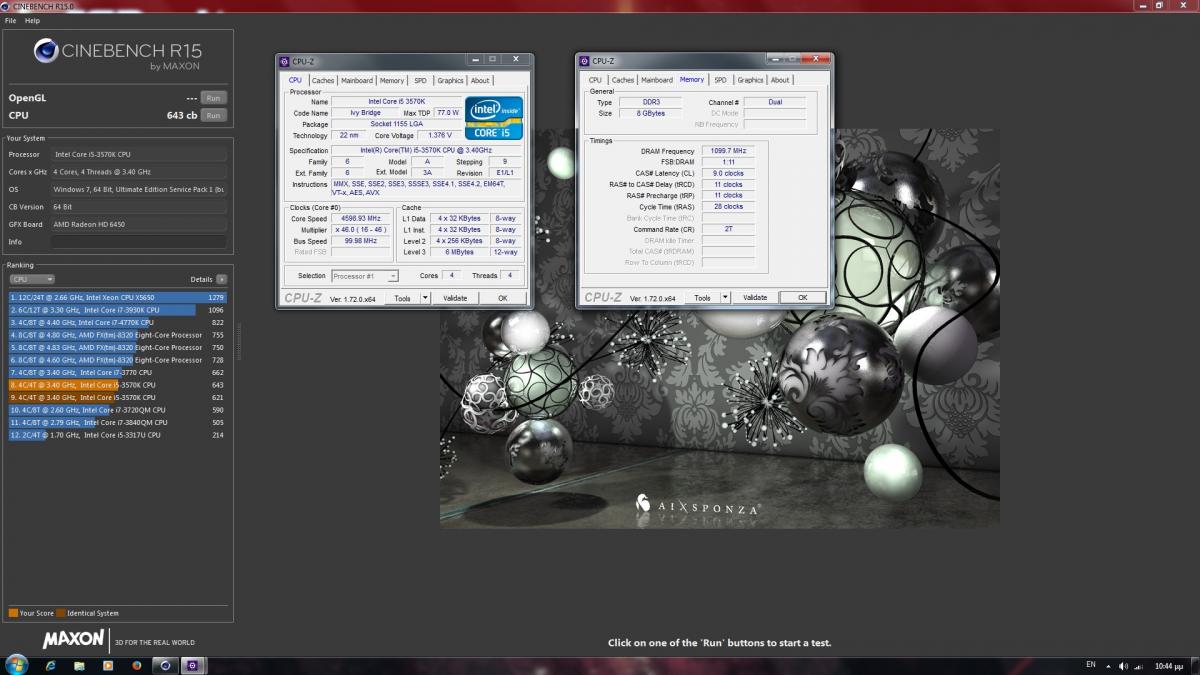
Task: Switch to CPU-Z via its taskbar icon
Action: pos(193,665)
